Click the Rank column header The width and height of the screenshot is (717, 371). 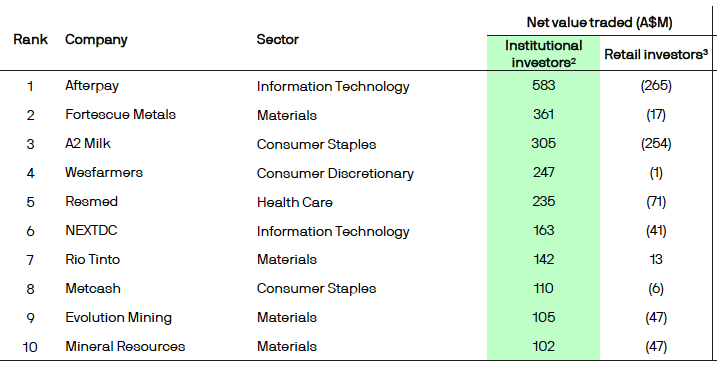30,40
